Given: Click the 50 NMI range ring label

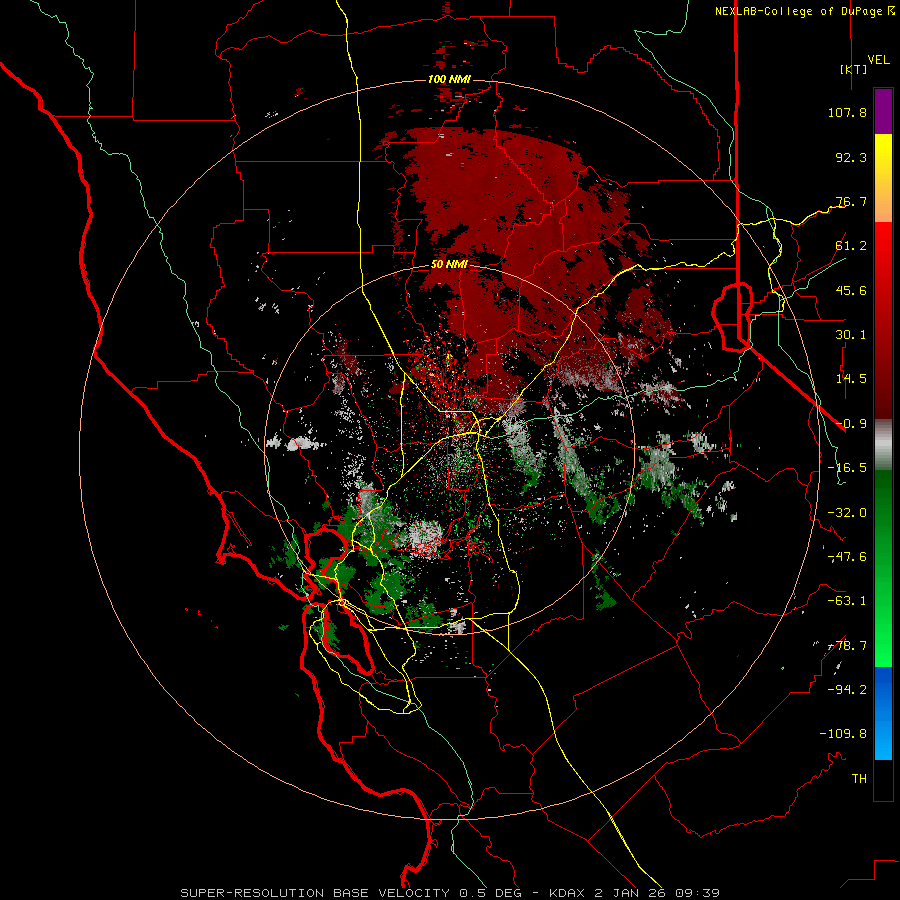Looking at the screenshot, I should pyautogui.click(x=449, y=265).
